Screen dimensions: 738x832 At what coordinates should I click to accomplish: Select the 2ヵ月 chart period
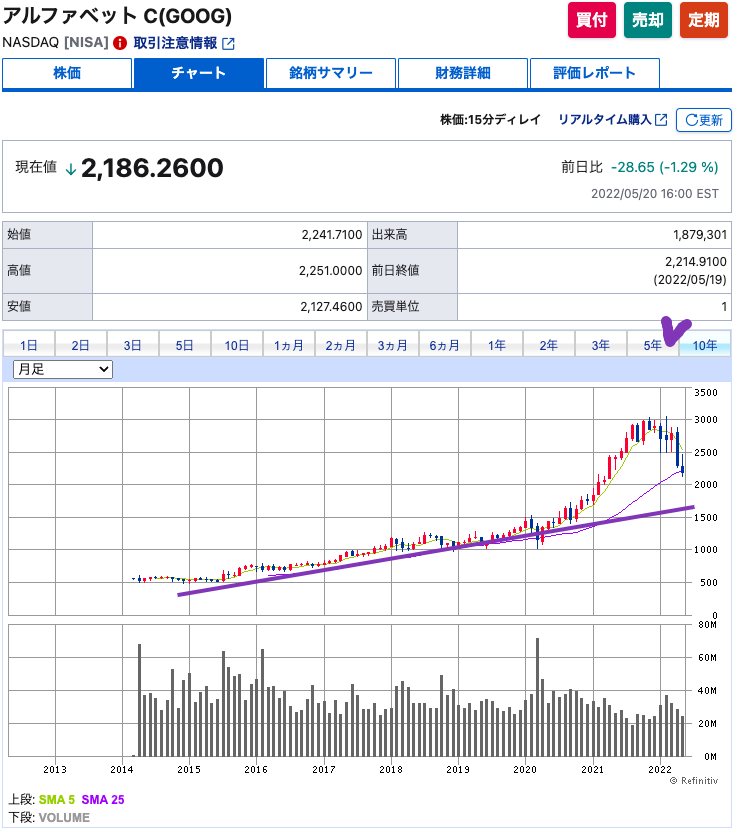(341, 345)
